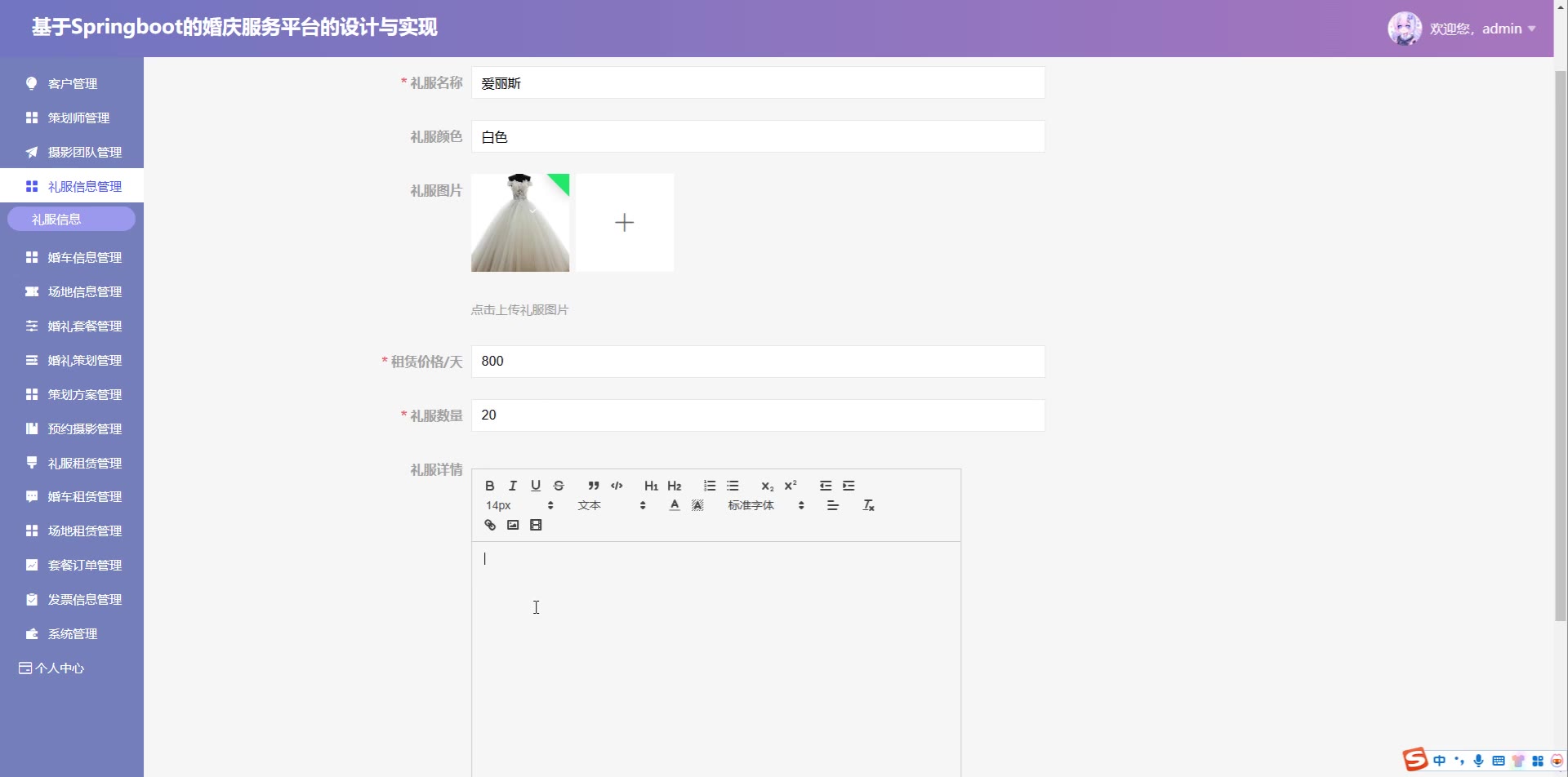Click the 租赁价格/天 input field
Viewport: 1568px width, 777px height.
(x=758, y=362)
